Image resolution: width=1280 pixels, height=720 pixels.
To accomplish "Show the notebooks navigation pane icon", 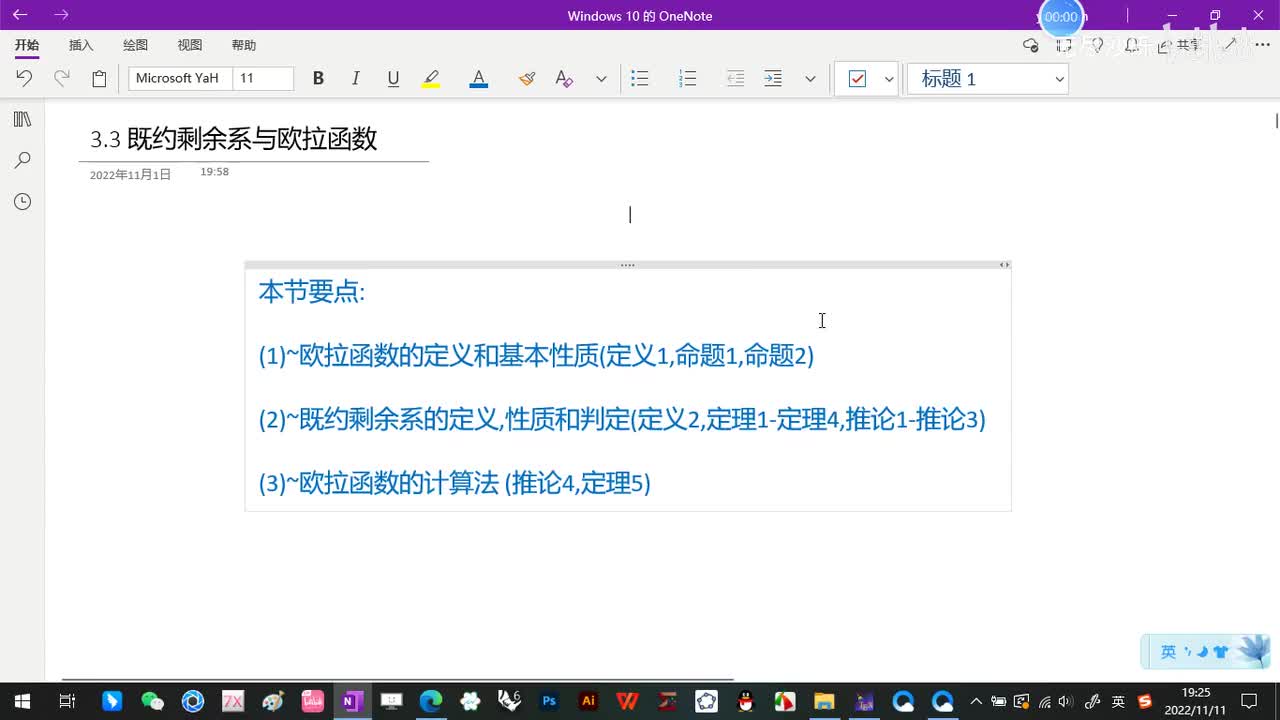I will 22,119.
